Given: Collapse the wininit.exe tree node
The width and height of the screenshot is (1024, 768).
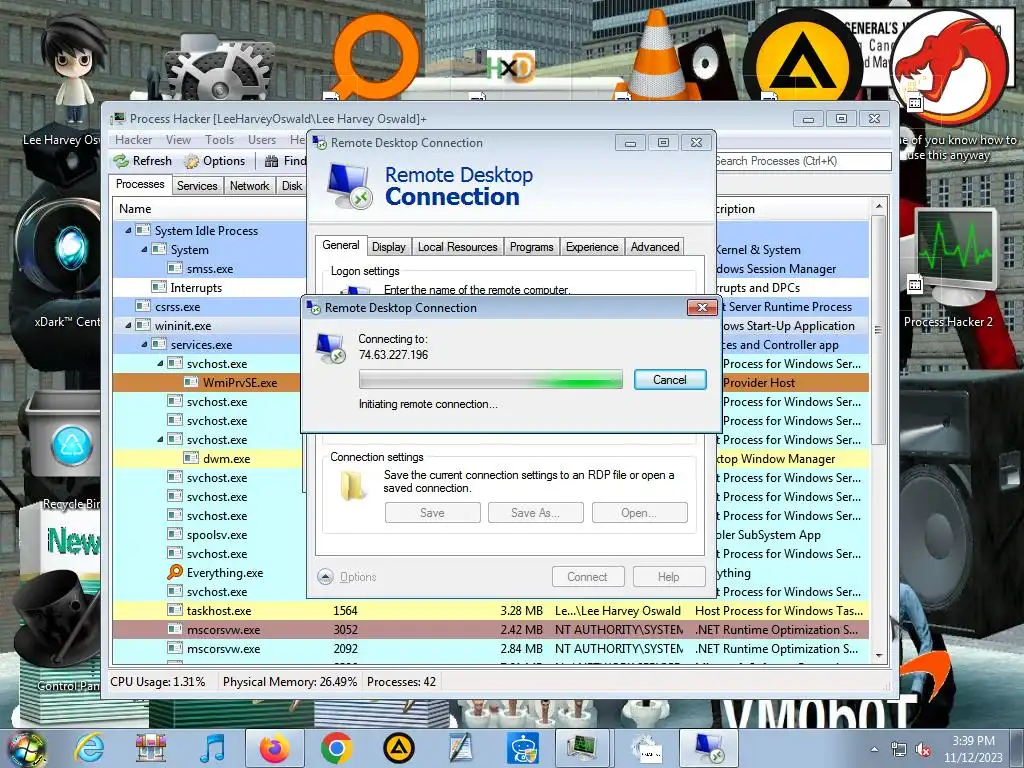Looking at the screenshot, I should click(129, 325).
